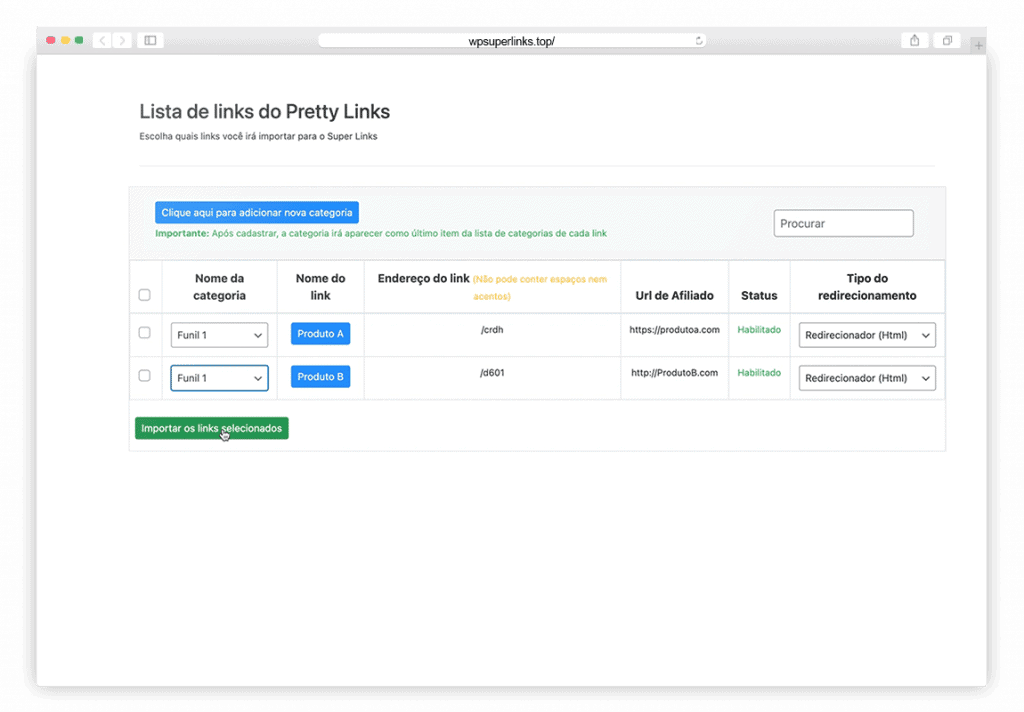Toggle the select-all checkbox in table header
Viewport: 1024px width, 712px height.
coord(145,295)
